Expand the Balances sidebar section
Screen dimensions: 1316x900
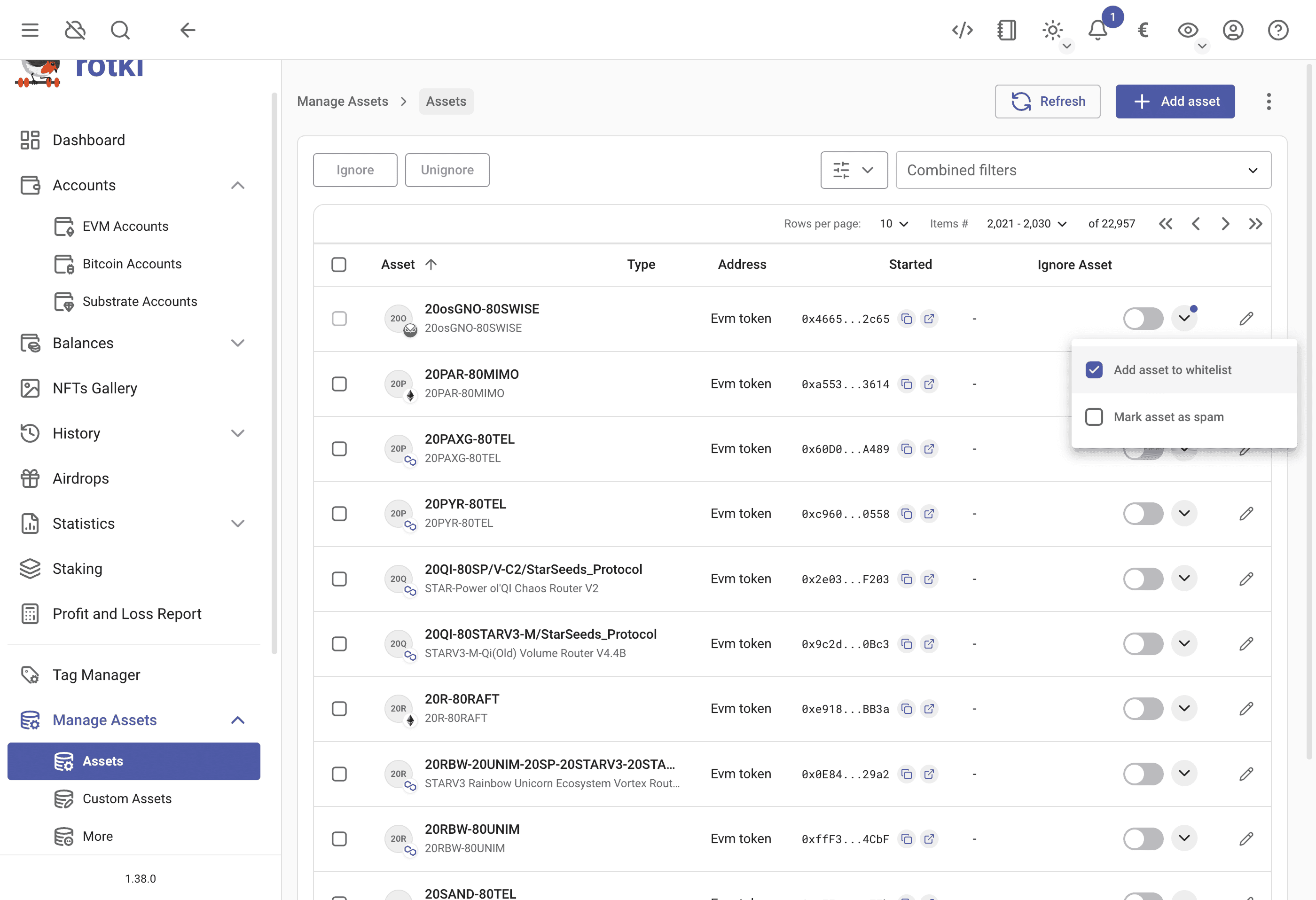click(238, 343)
